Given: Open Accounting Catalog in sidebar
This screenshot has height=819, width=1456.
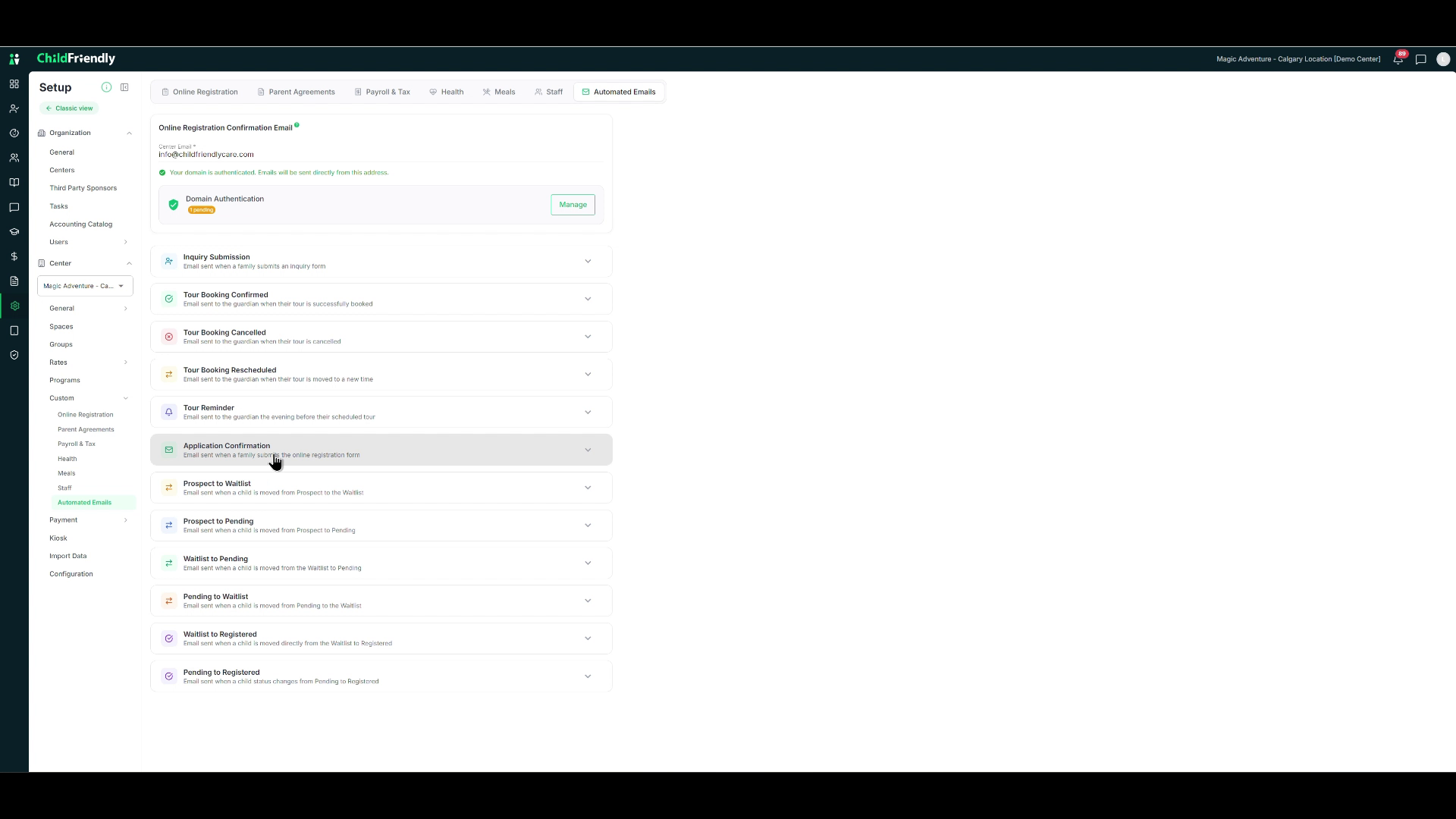Looking at the screenshot, I should coord(80,224).
